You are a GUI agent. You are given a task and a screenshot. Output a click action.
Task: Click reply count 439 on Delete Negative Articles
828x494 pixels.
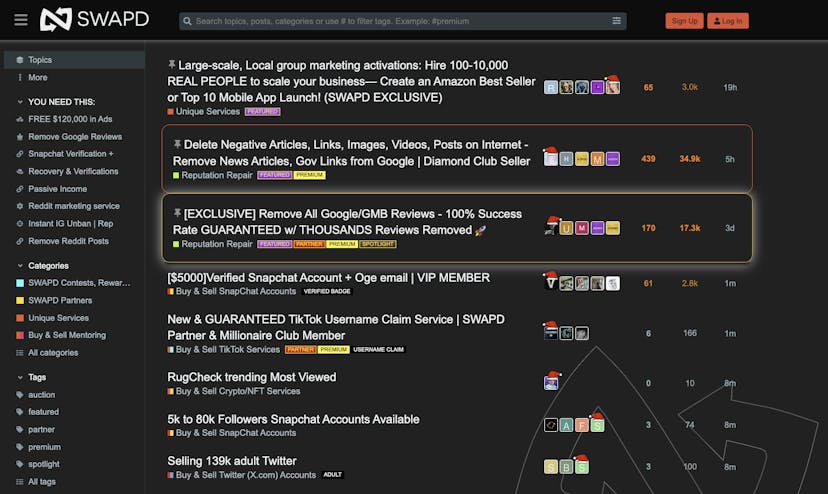[648, 159]
